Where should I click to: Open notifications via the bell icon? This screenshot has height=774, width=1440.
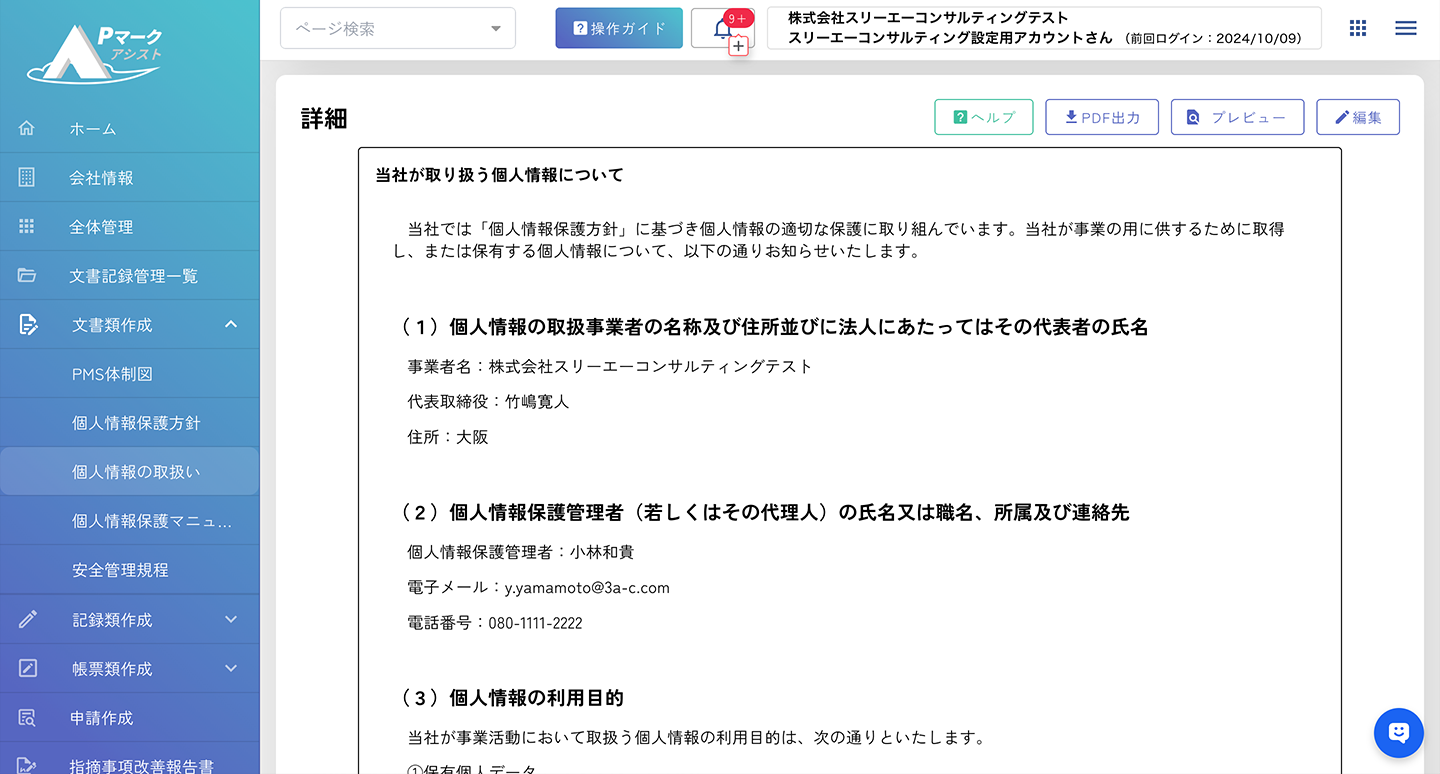coord(722,29)
